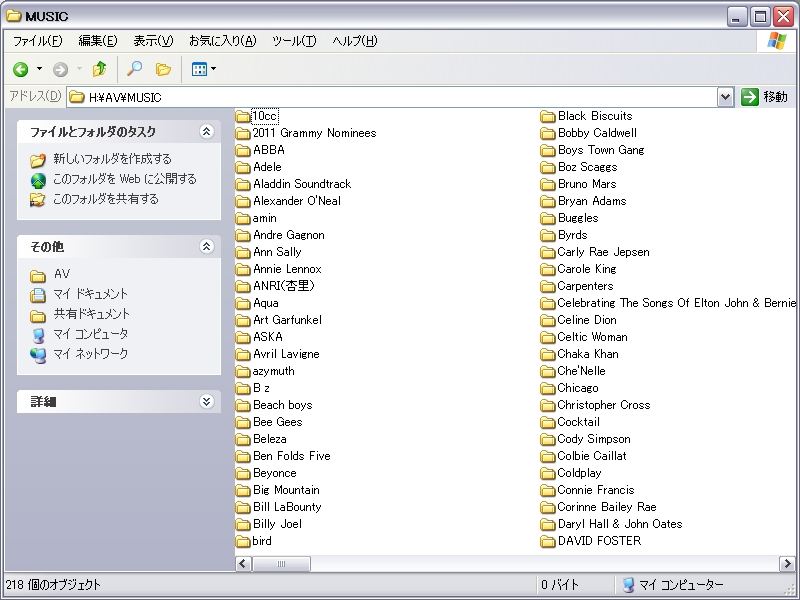Select the DAVID FOSTER folder name
Image resolution: width=800 pixels, height=600 pixels.
pos(599,541)
